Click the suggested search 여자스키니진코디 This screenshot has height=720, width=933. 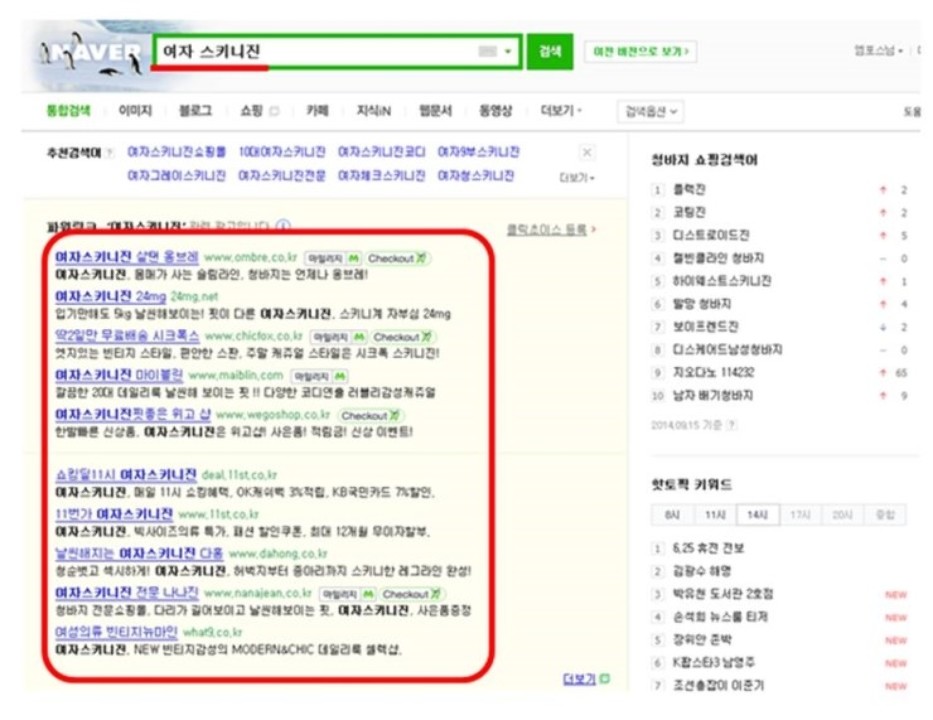381,152
